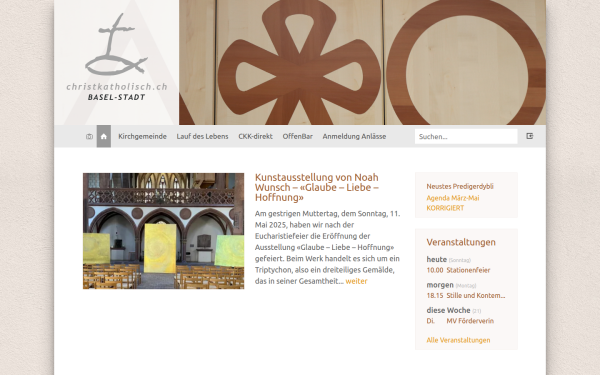Click the Neustes Predigerdybli heading

(460, 186)
